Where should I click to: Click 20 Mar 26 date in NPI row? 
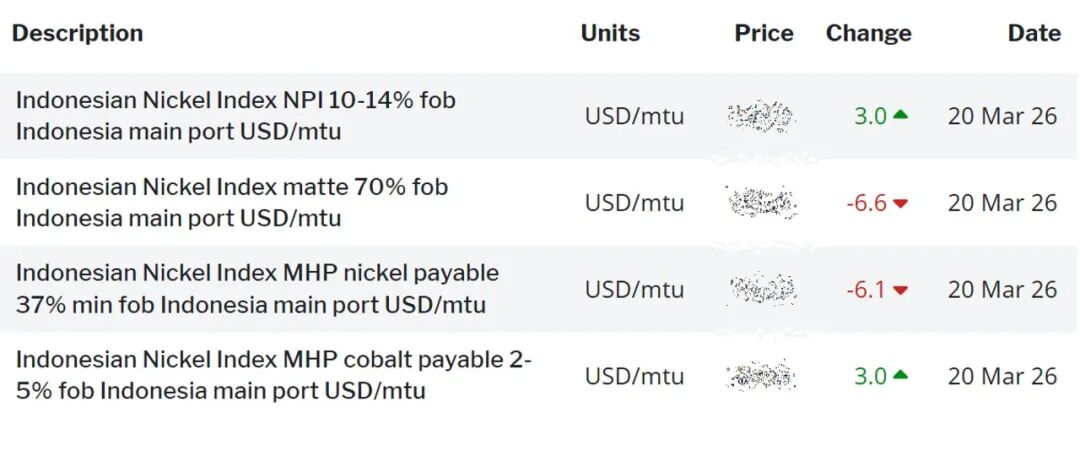(1002, 116)
